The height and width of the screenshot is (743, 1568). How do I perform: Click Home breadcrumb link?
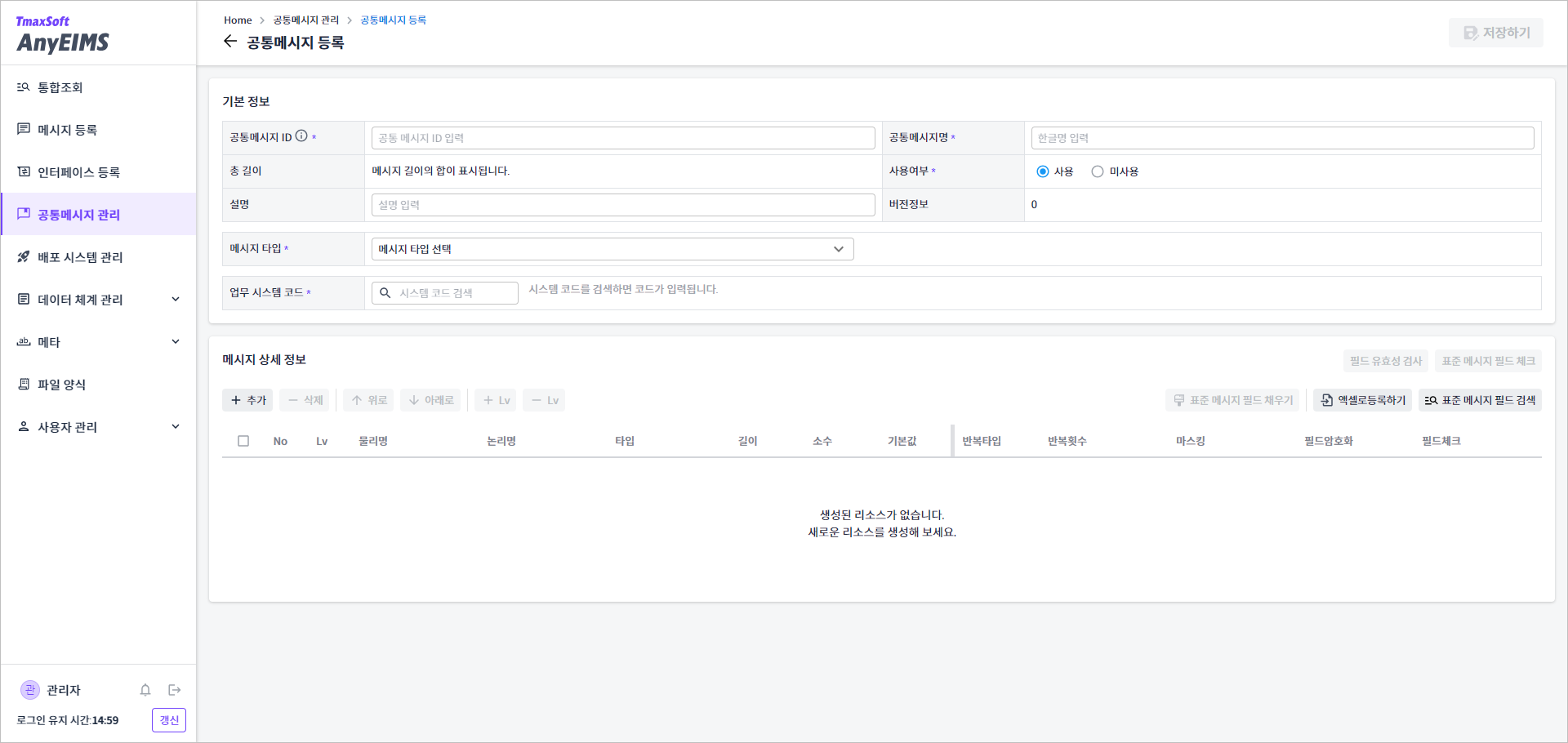[x=238, y=20]
